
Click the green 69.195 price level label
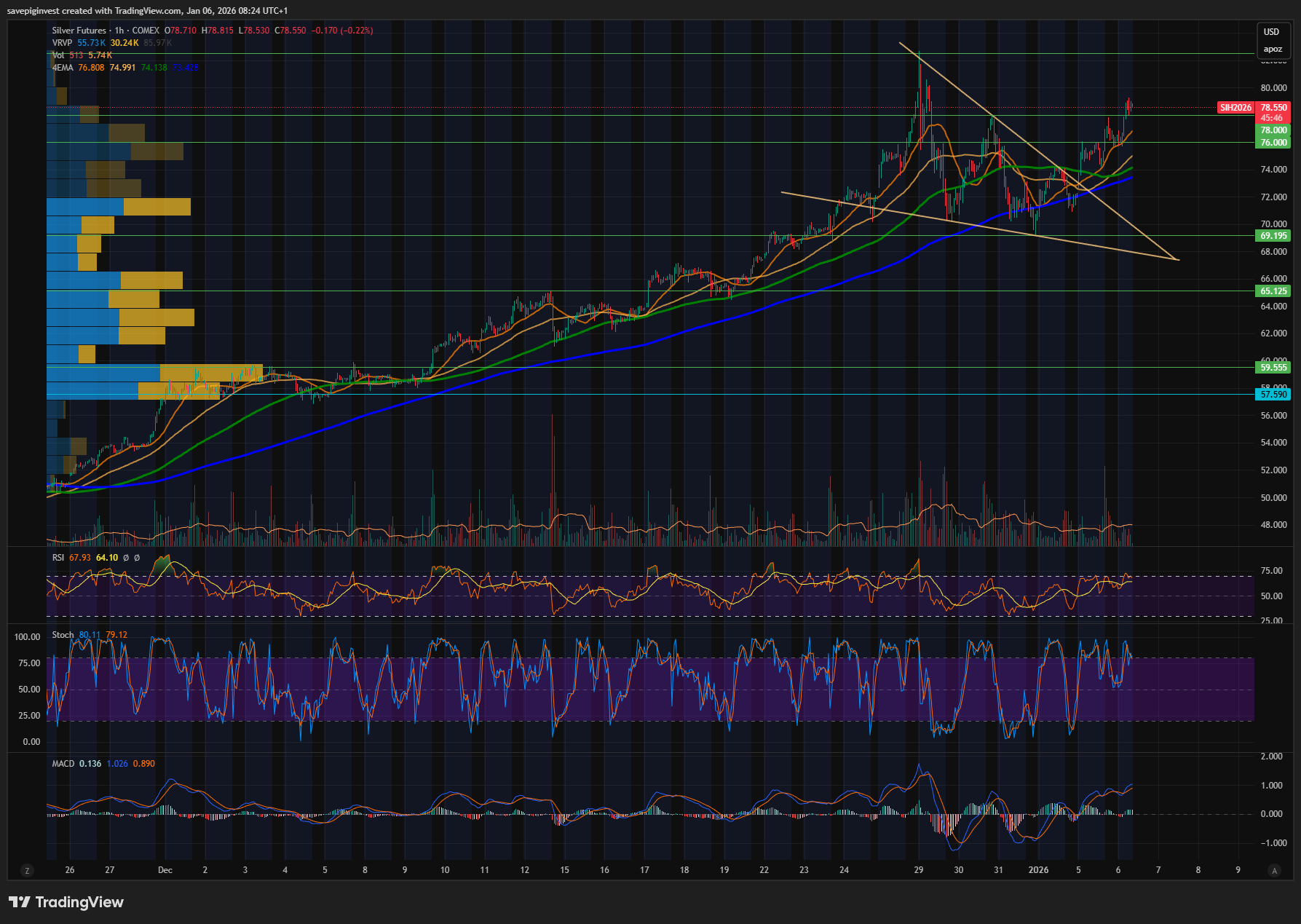1273,236
